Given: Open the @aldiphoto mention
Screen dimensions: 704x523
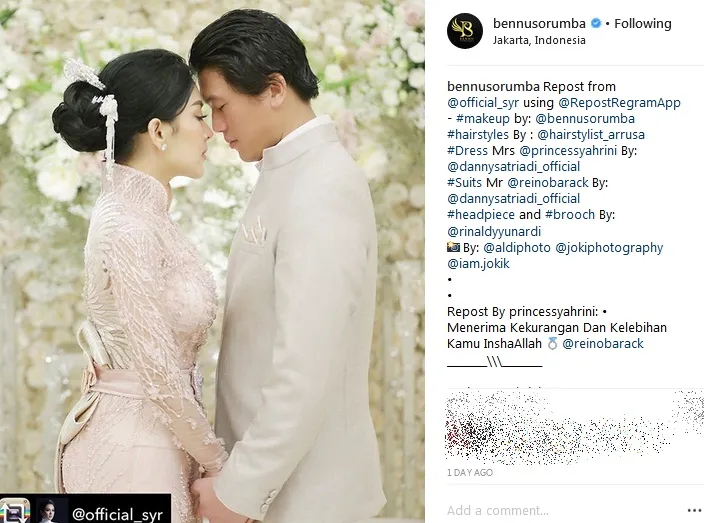Looking at the screenshot, I should 517,248.
